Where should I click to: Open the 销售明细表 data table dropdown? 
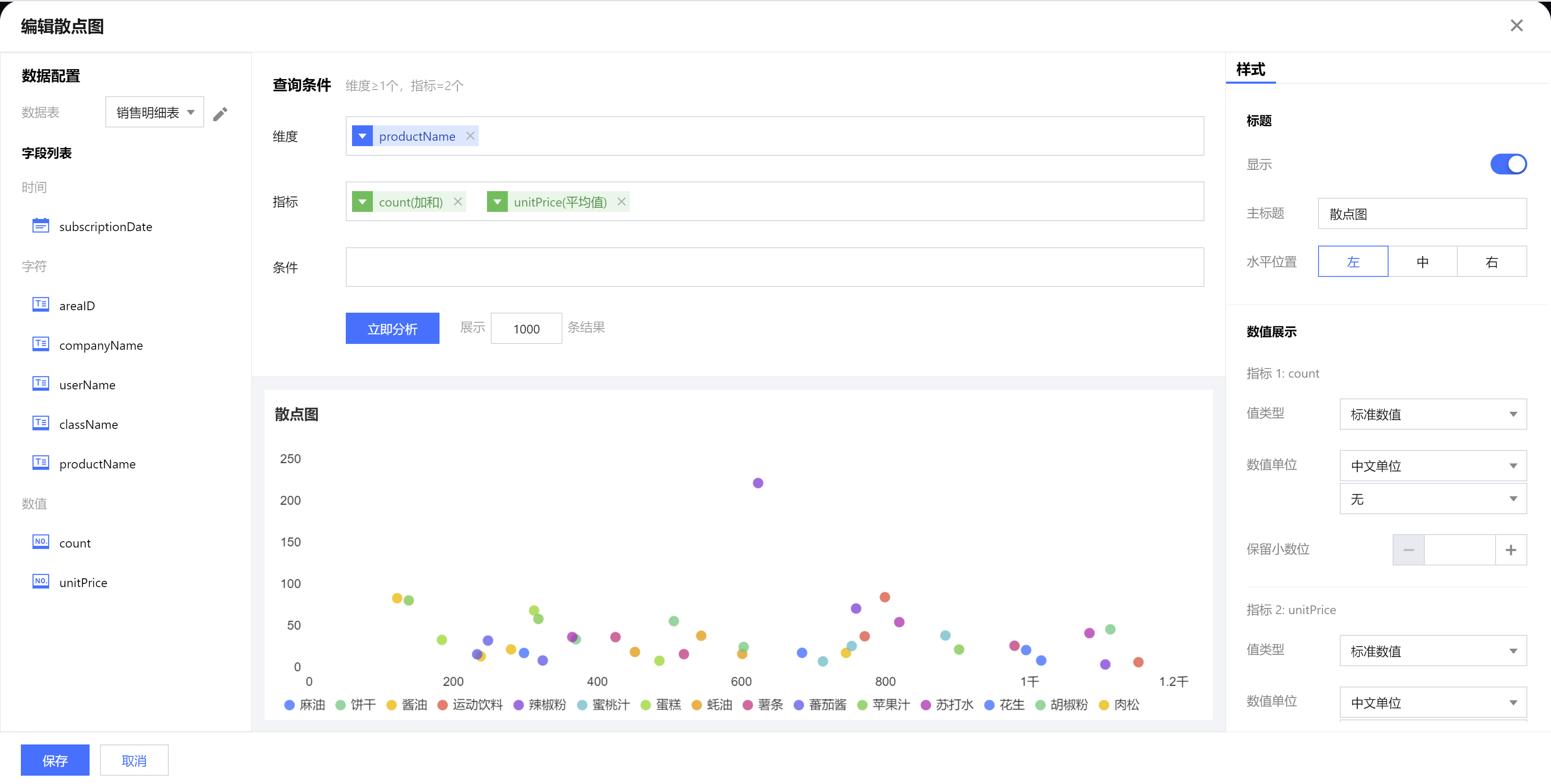pos(155,112)
